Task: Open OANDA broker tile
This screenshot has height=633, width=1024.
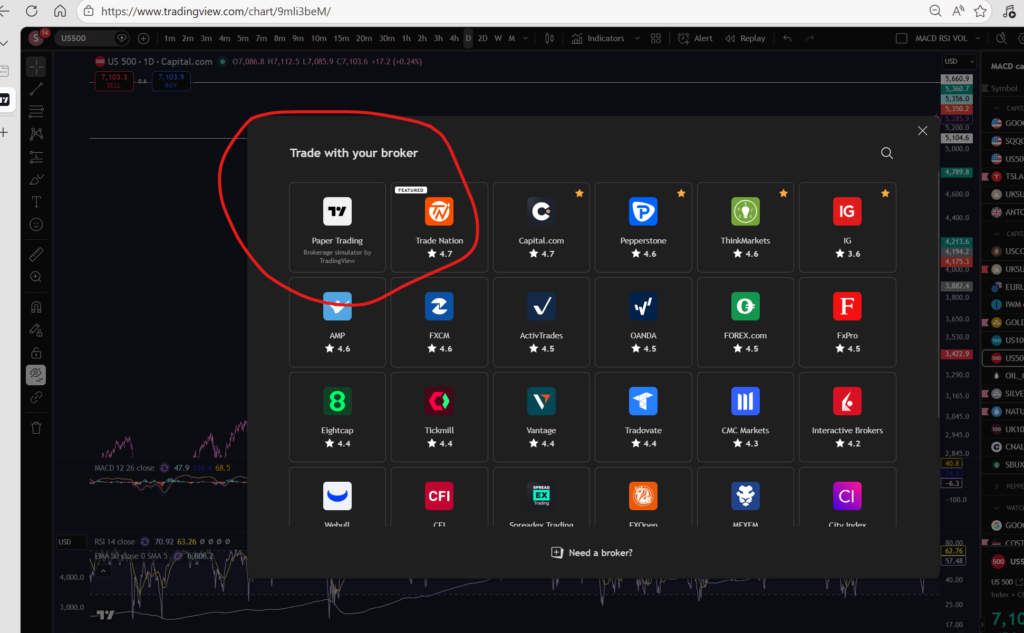Action: click(x=643, y=322)
